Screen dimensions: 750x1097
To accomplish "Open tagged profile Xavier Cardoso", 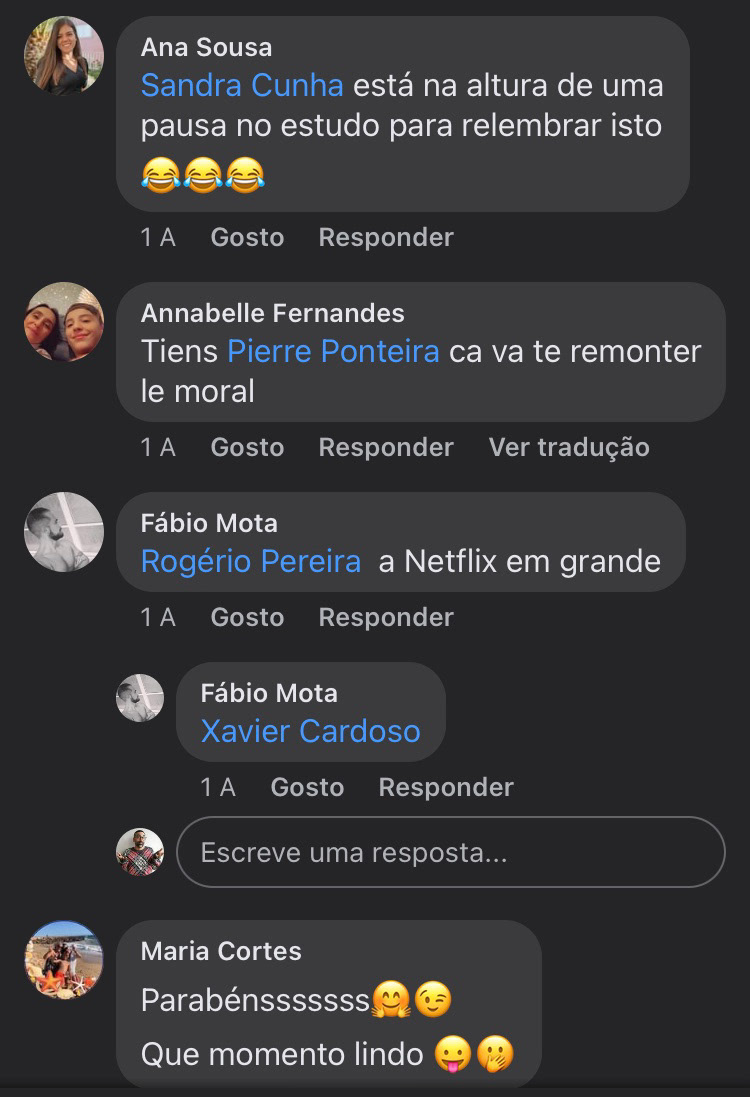I will [310, 731].
